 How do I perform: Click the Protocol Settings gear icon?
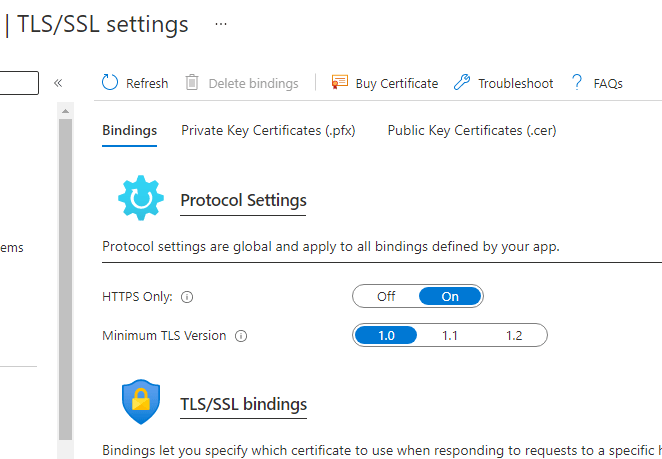pyautogui.click(x=141, y=198)
